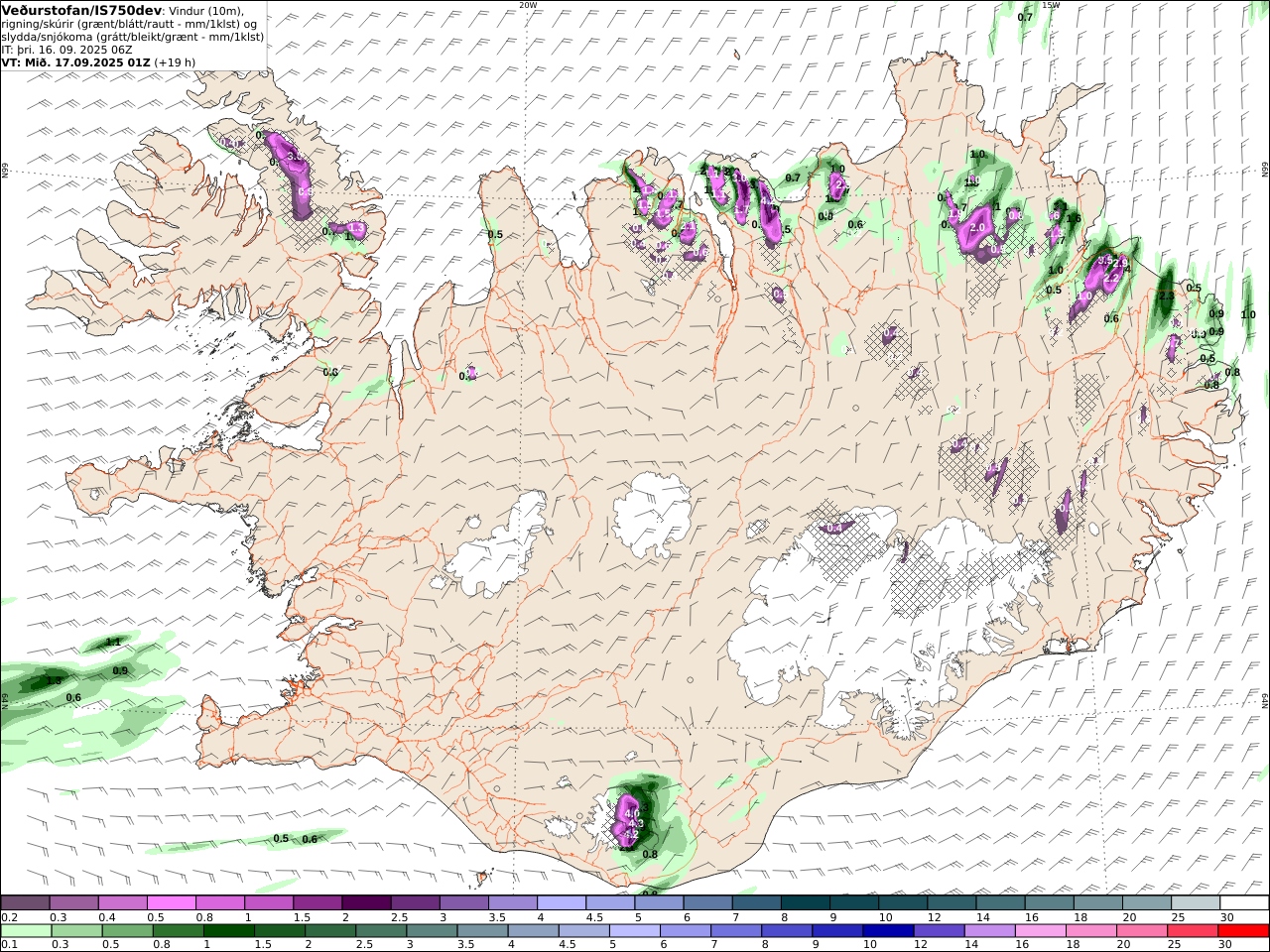The height and width of the screenshot is (952, 1270).
Task: Click the white snow swatch after 30
Action: (1244, 902)
